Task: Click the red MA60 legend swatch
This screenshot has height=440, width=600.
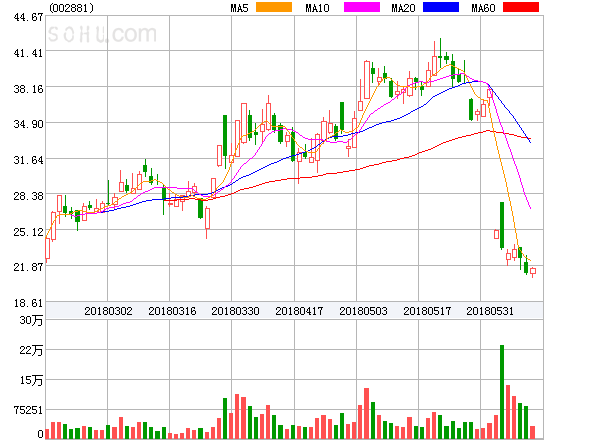Action: click(x=521, y=7)
